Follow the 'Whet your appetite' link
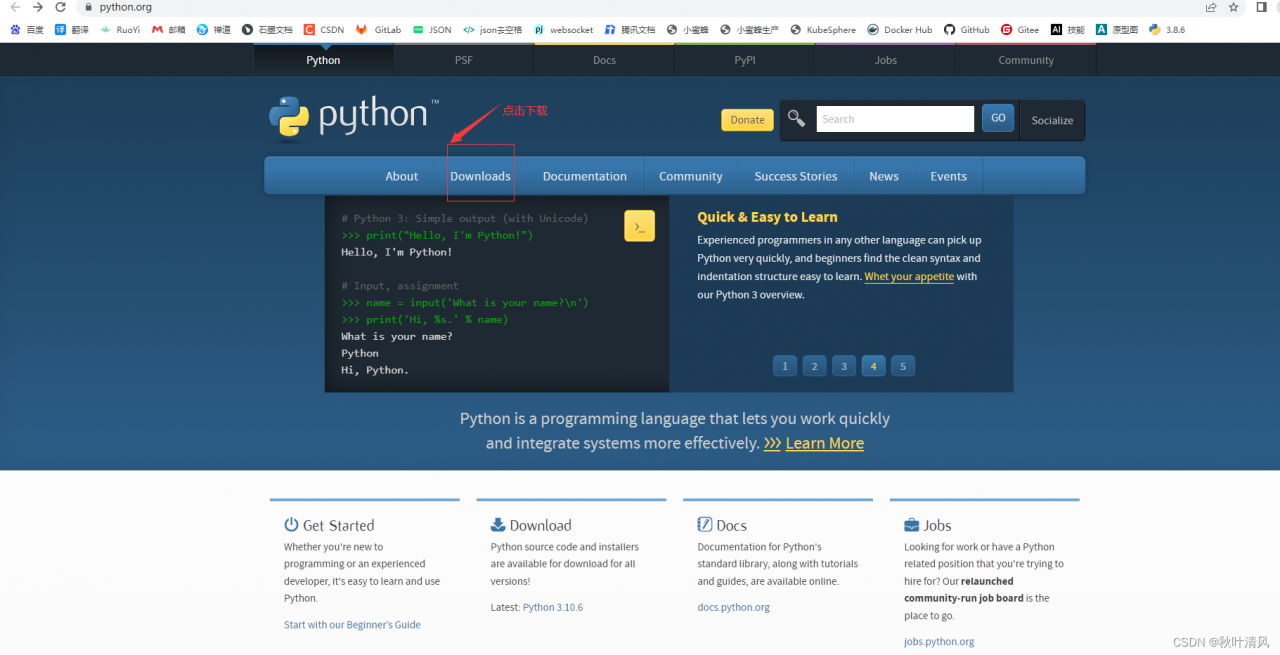This screenshot has height=655, width=1280. click(909, 277)
